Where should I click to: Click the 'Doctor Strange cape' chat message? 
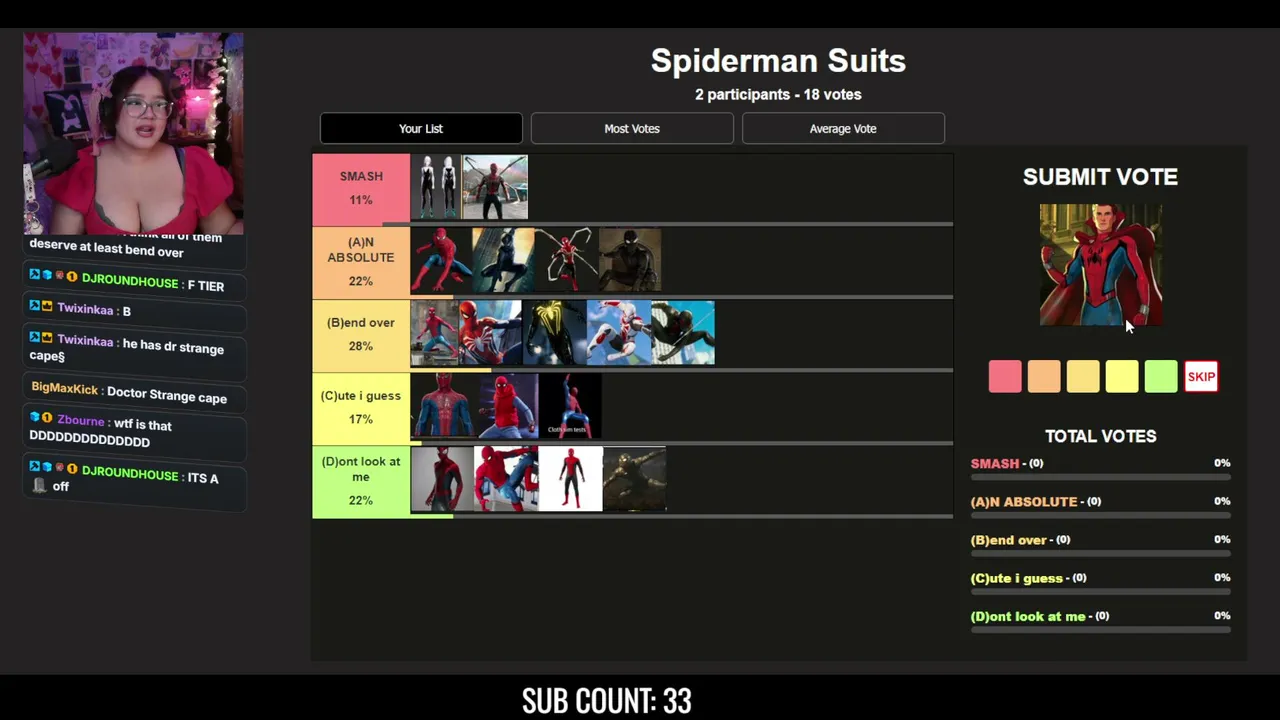(167, 396)
